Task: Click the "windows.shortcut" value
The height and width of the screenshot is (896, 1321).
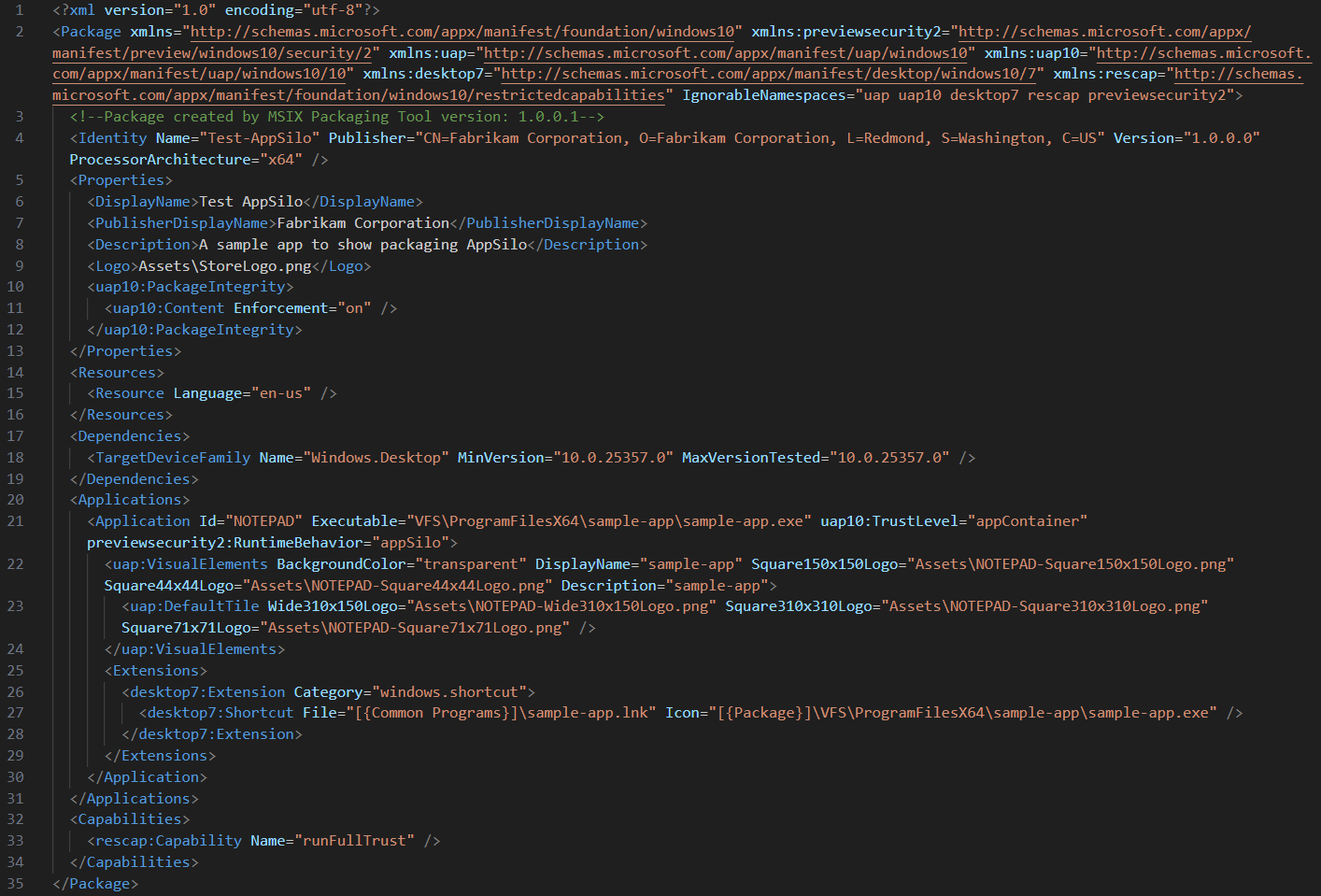Action: pos(449,692)
